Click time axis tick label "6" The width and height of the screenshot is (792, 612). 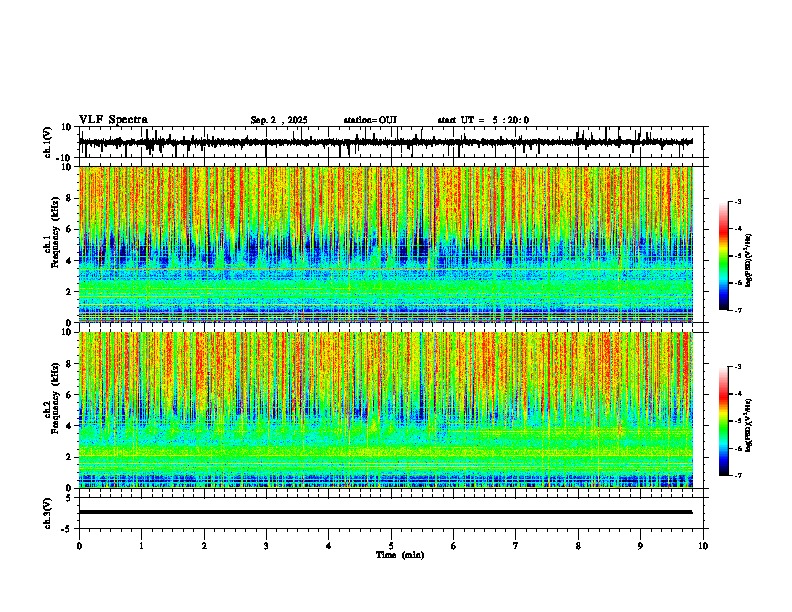(x=454, y=546)
